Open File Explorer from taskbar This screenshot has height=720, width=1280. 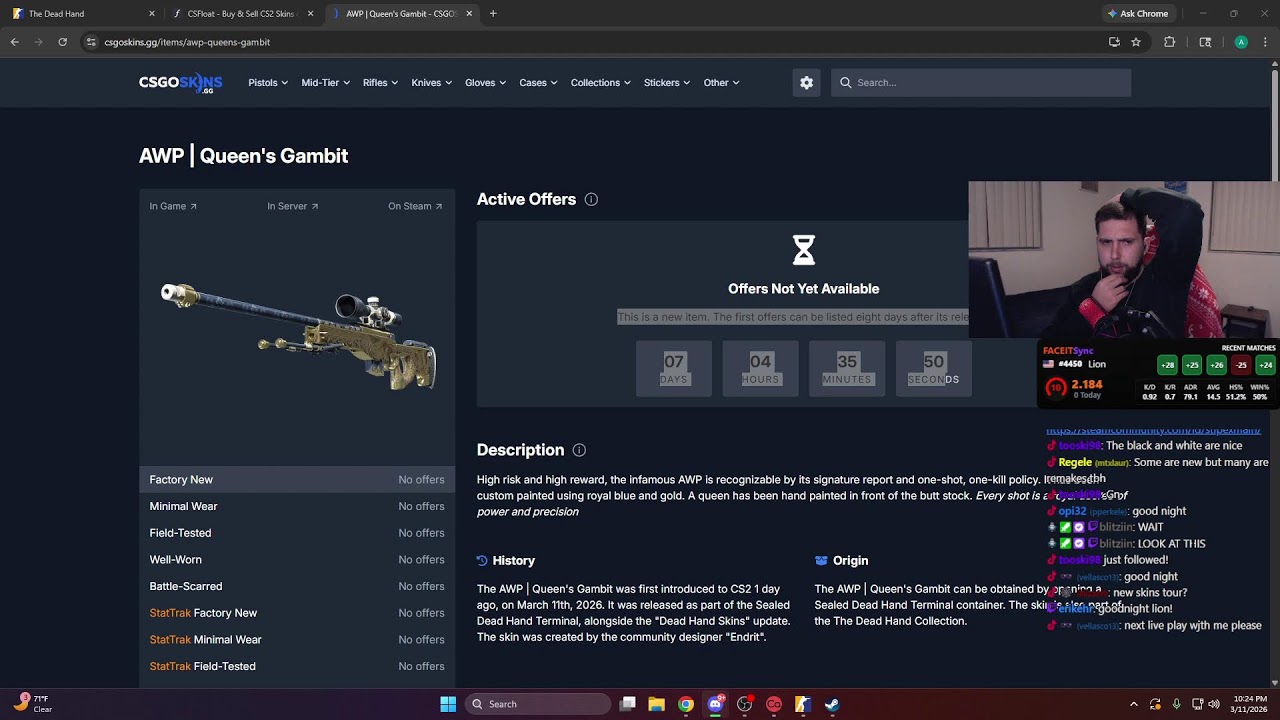pyautogui.click(x=656, y=704)
